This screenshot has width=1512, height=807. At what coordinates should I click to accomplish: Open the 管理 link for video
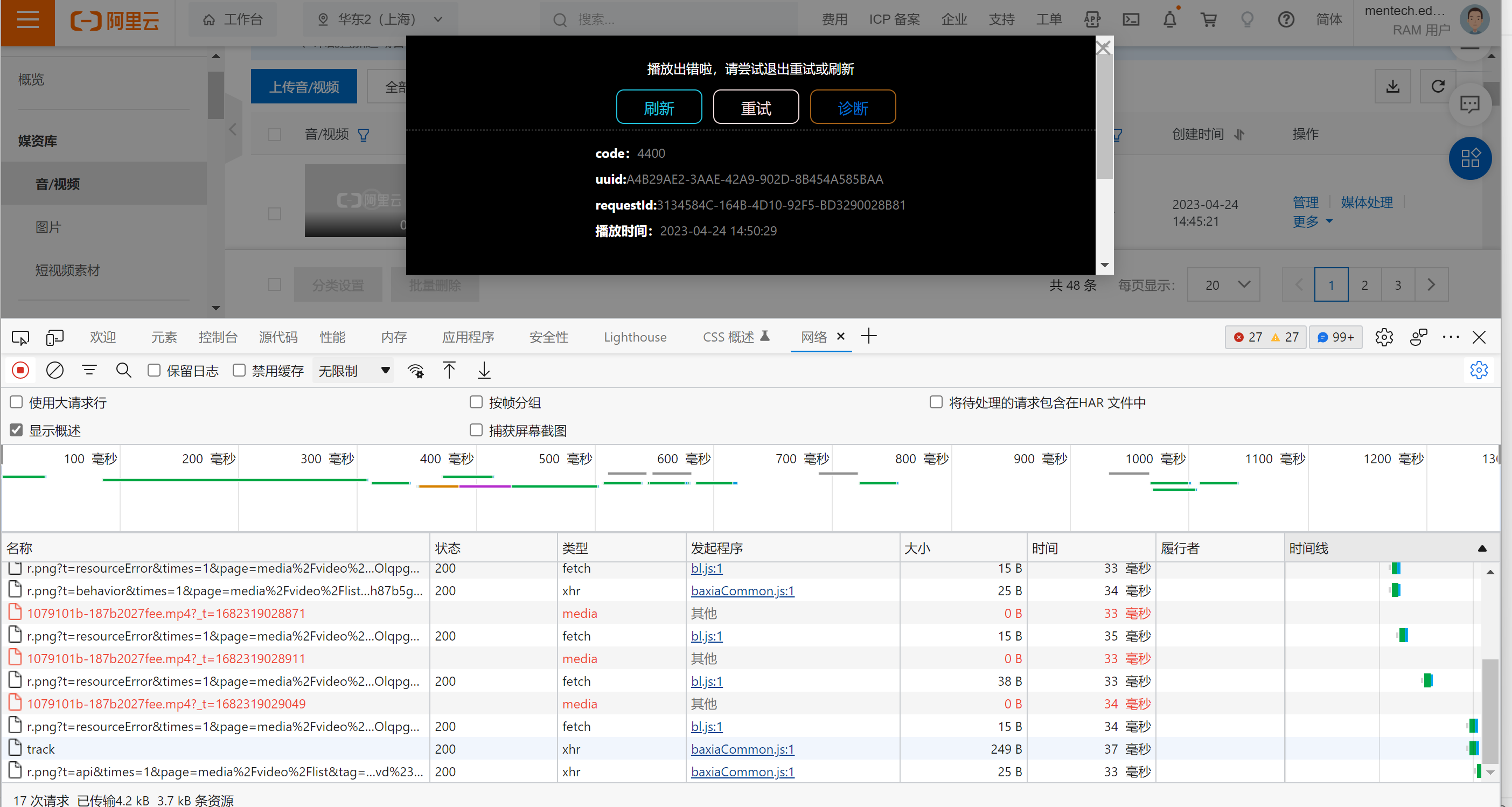1305,203
